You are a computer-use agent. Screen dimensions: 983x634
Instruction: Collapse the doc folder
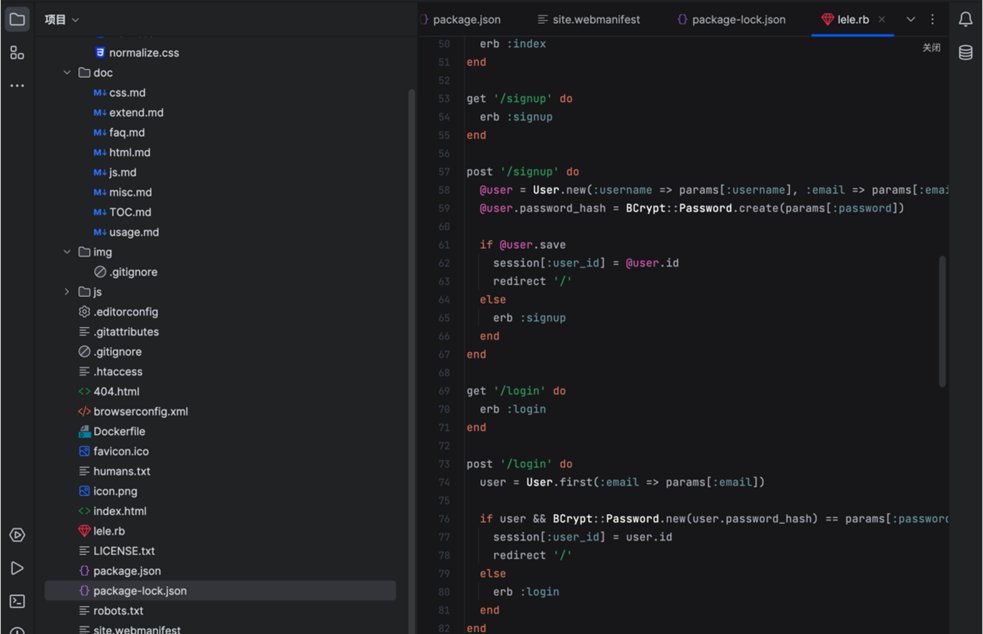pos(67,73)
